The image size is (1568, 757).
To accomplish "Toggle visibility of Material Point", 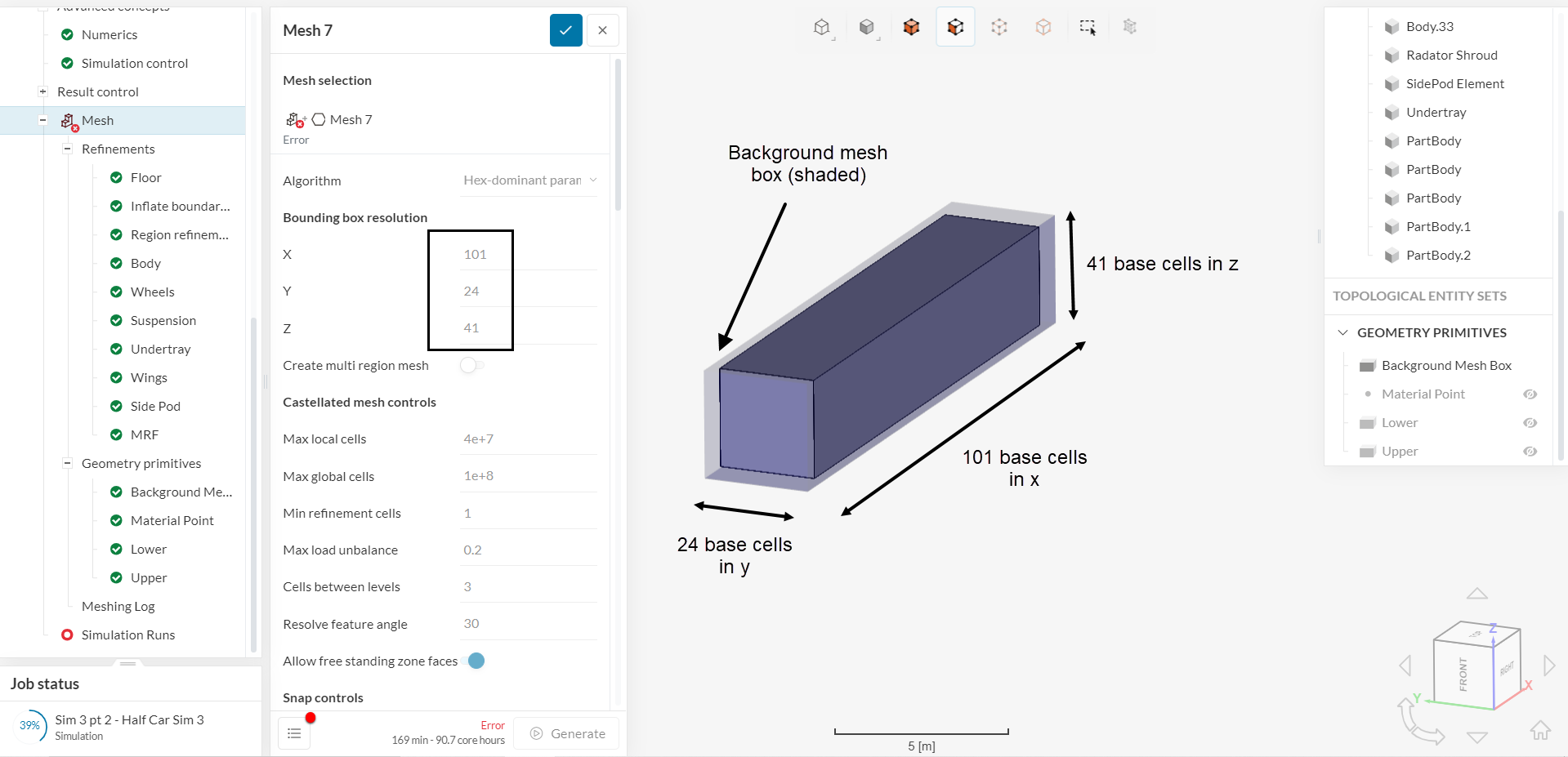I will [1530, 394].
